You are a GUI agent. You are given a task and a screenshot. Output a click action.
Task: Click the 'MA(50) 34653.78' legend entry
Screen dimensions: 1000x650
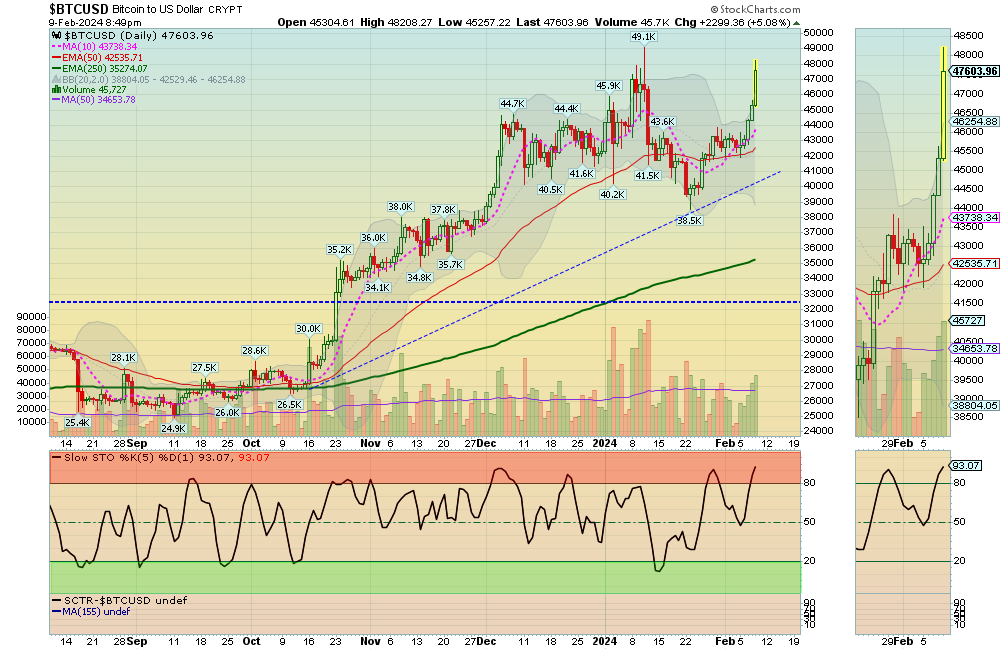[x=98, y=100]
